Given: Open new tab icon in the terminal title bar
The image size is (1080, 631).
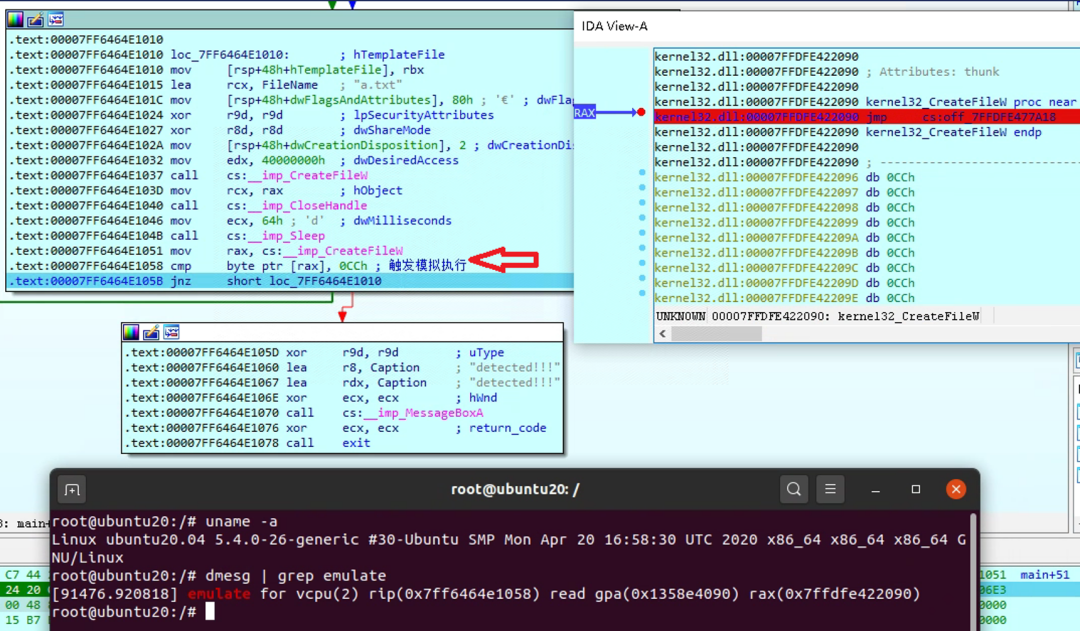Looking at the screenshot, I should pyautogui.click(x=72, y=490).
